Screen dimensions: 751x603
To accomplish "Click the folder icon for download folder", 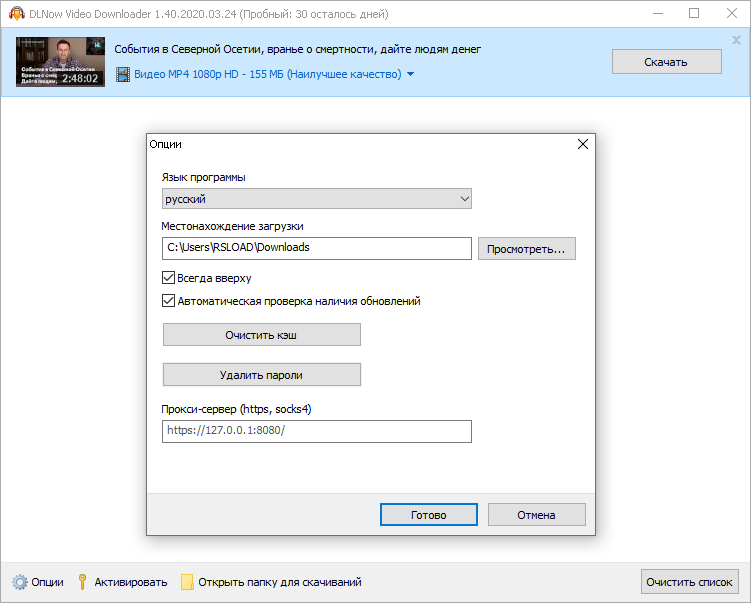I will (187, 582).
